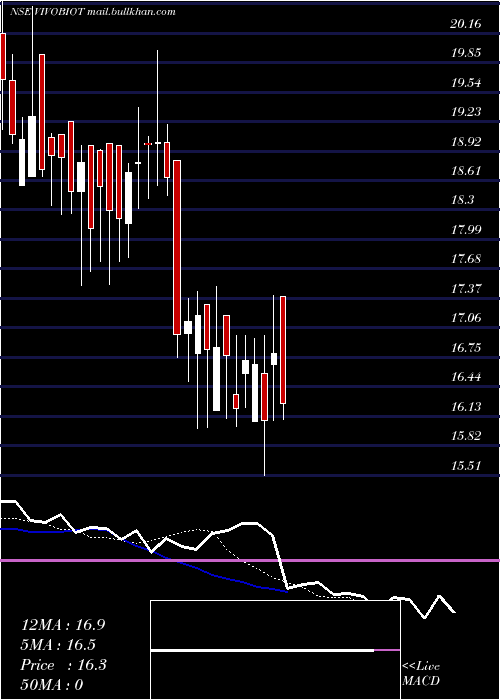The width and height of the screenshot is (500, 700).
Task: Select the 19.85 price axis label
Action: coord(466,53)
